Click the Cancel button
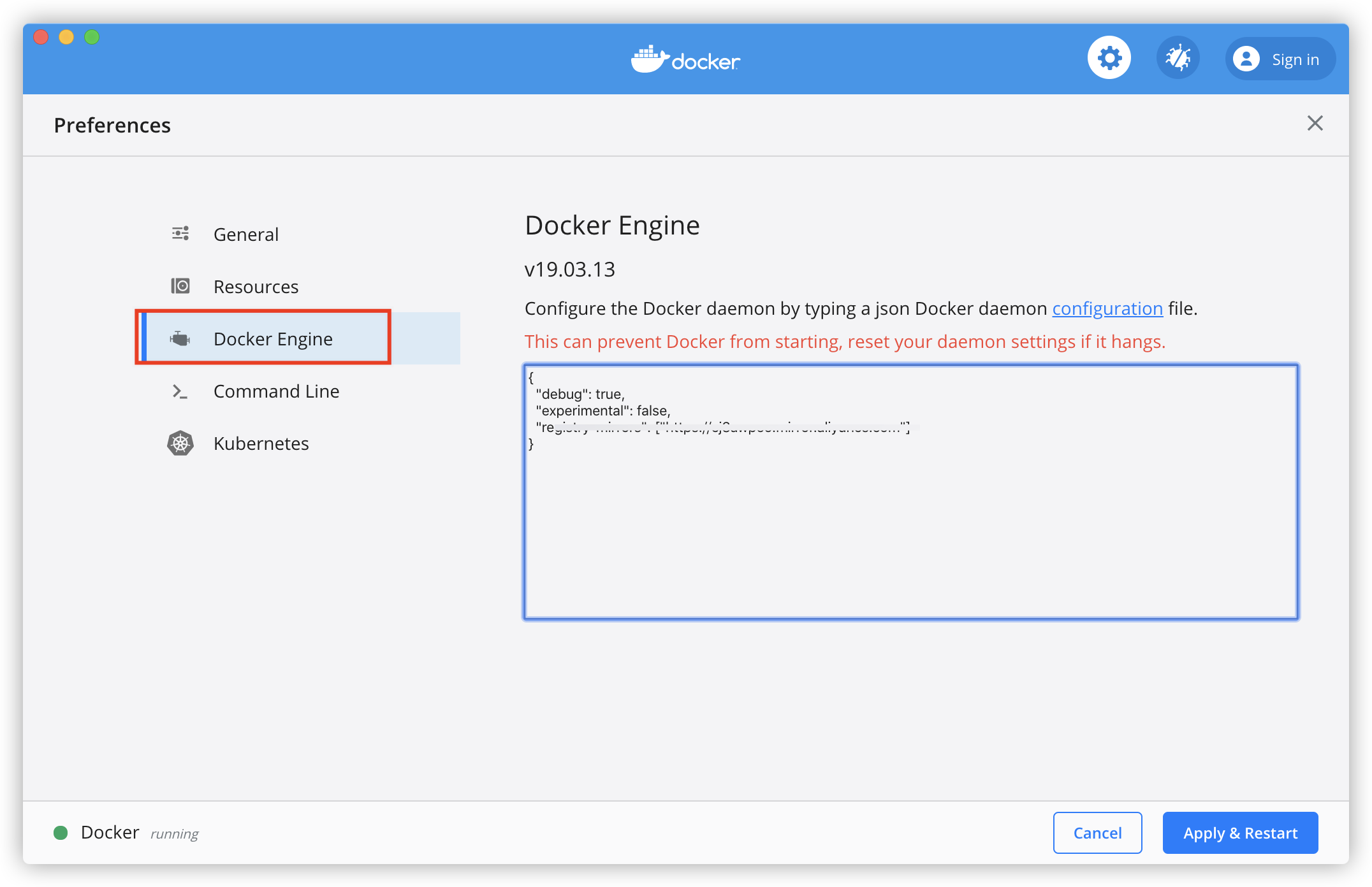 point(1097,833)
